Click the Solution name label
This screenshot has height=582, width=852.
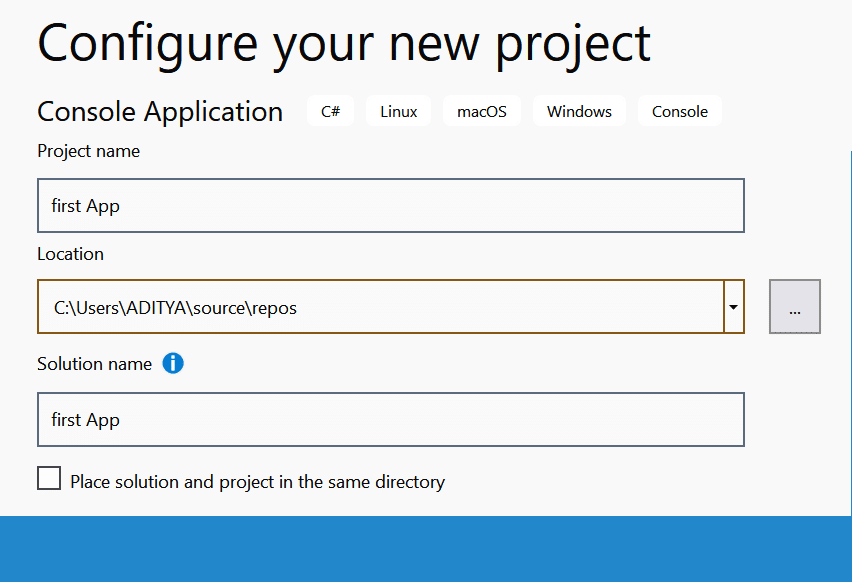pos(94,364)
